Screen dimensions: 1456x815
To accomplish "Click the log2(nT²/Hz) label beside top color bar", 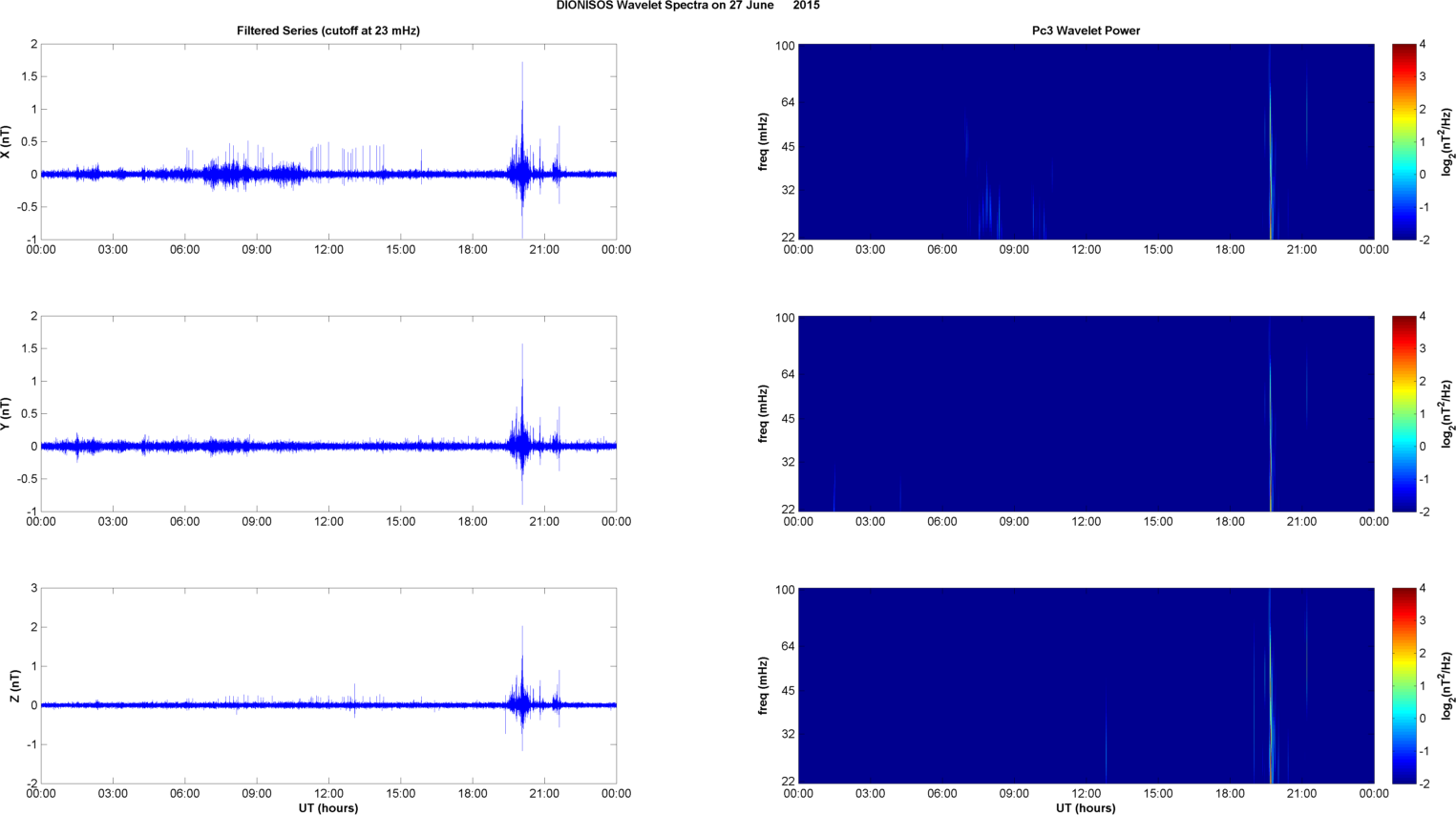I will pos(1447,142).
